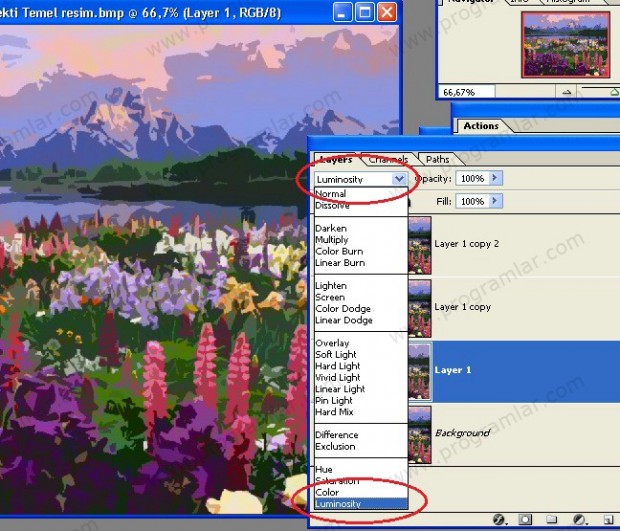
Task: Select Lighten blend mode
Action: [x=331, y=285]
